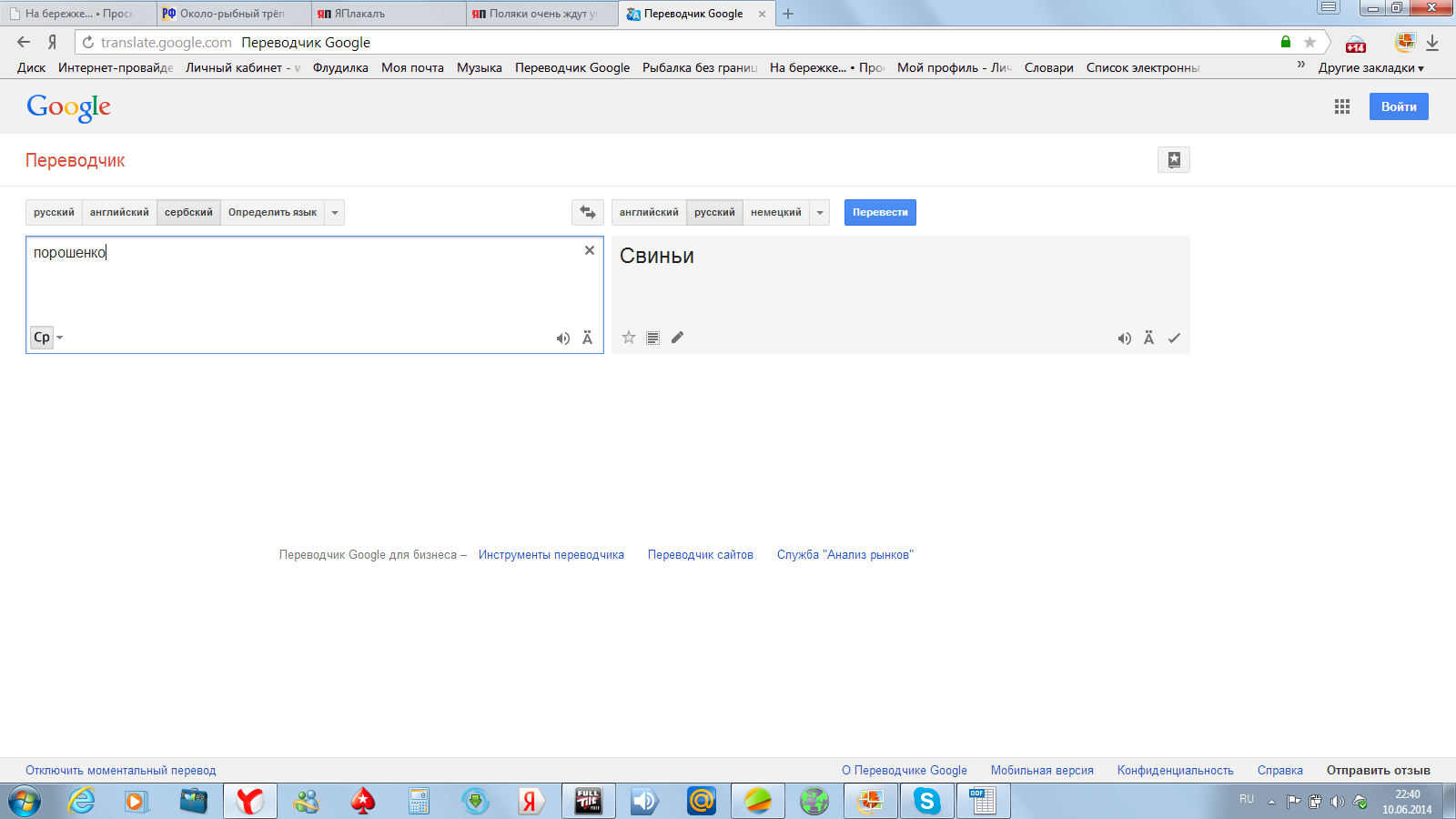Click the Перевести button
1456x819 pixels.
[880, 212]
